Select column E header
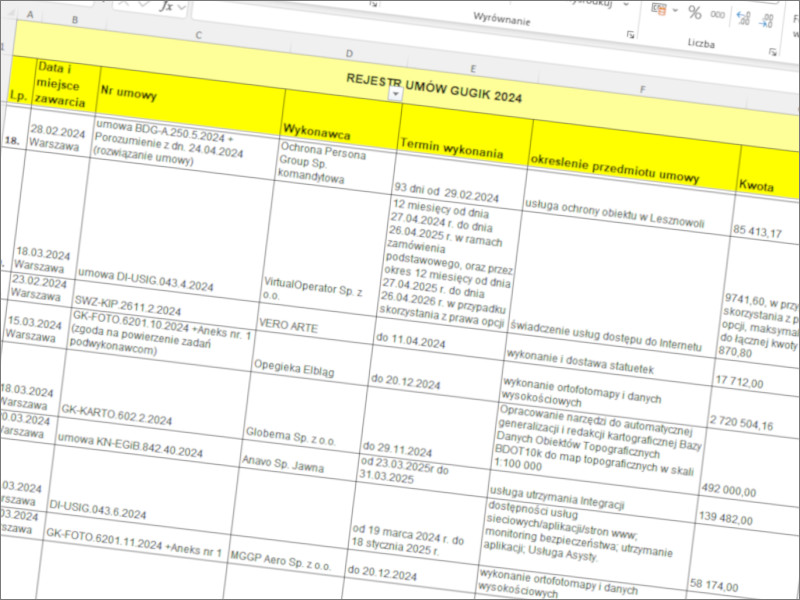800x600 pixels. pos(473,68)
